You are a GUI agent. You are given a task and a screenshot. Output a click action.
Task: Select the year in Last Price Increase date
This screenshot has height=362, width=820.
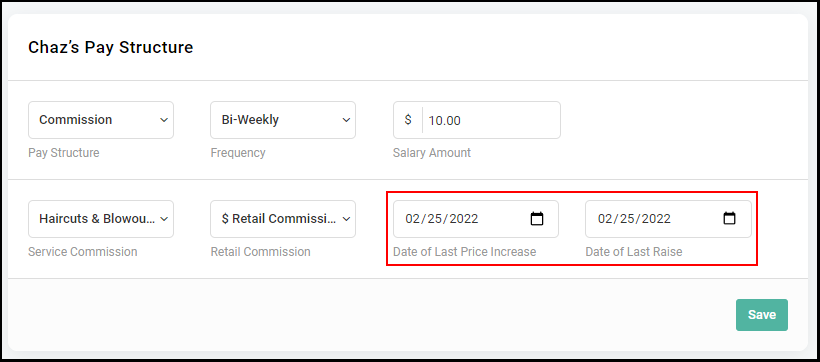click(464, 219)
